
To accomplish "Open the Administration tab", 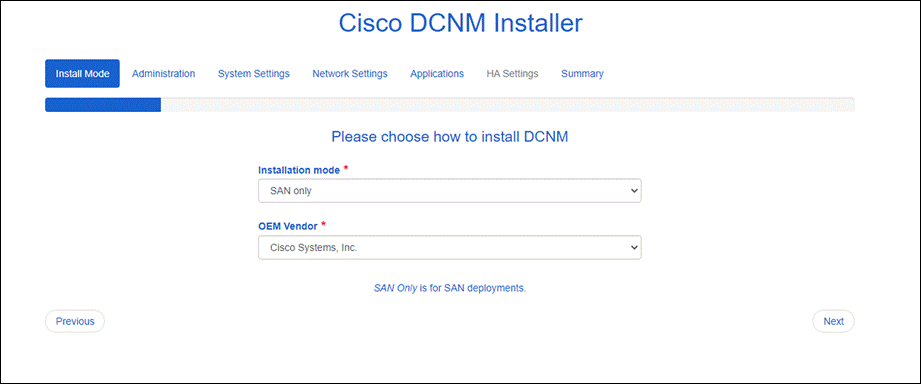I will point(163,73).
